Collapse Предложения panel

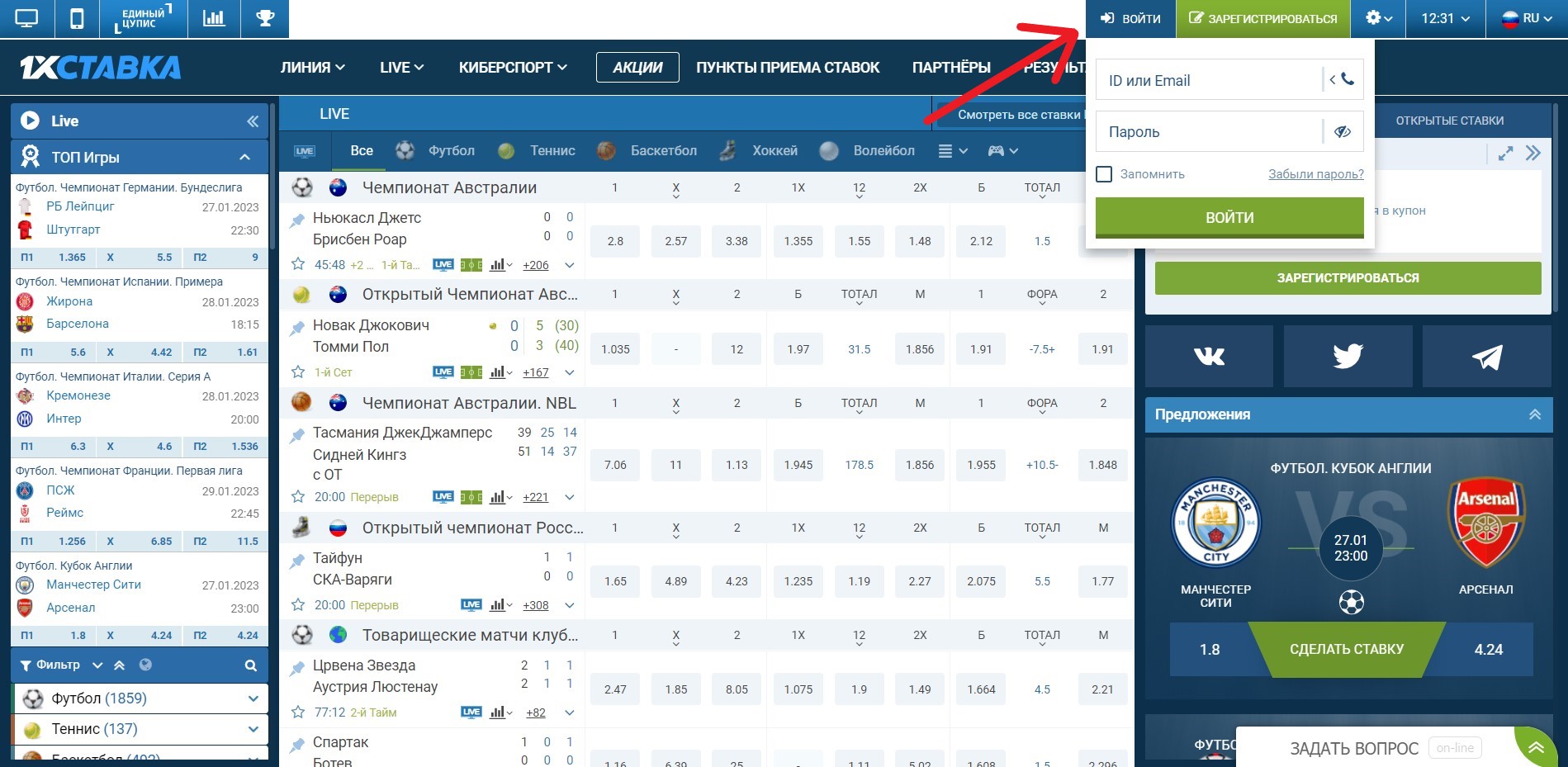pos(1535,414)
